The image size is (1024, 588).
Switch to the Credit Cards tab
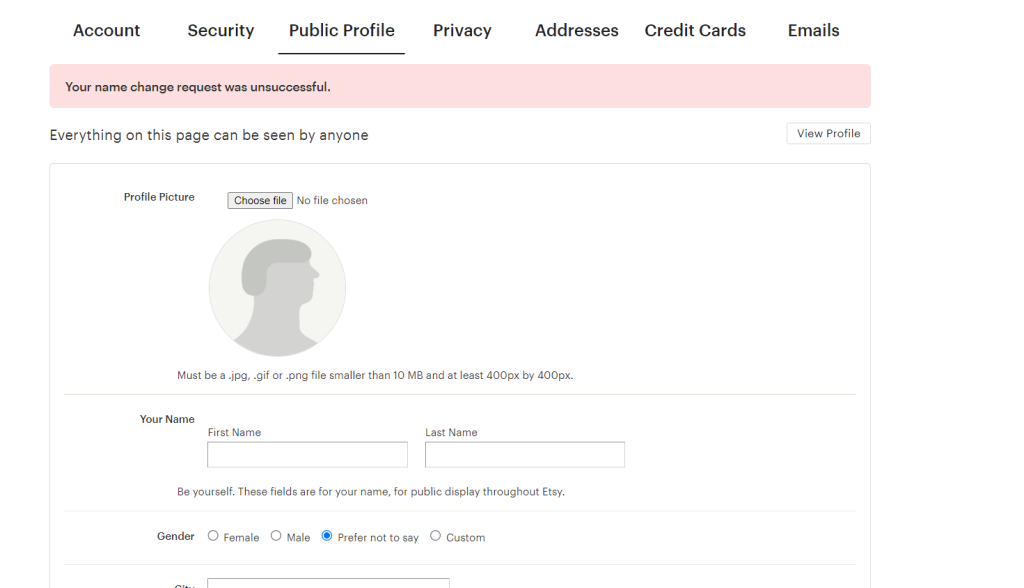(x=695, y=31)
